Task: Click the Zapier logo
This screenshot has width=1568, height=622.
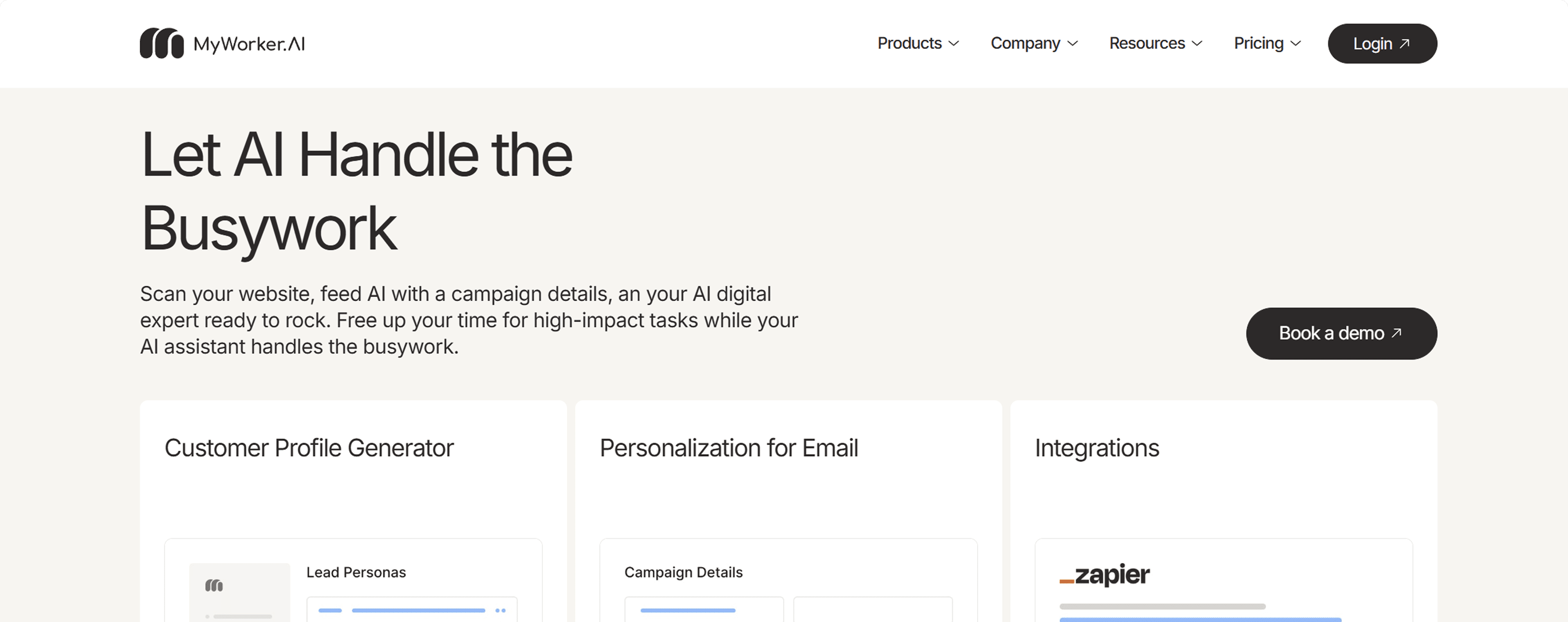Action: coord(1105,574)
